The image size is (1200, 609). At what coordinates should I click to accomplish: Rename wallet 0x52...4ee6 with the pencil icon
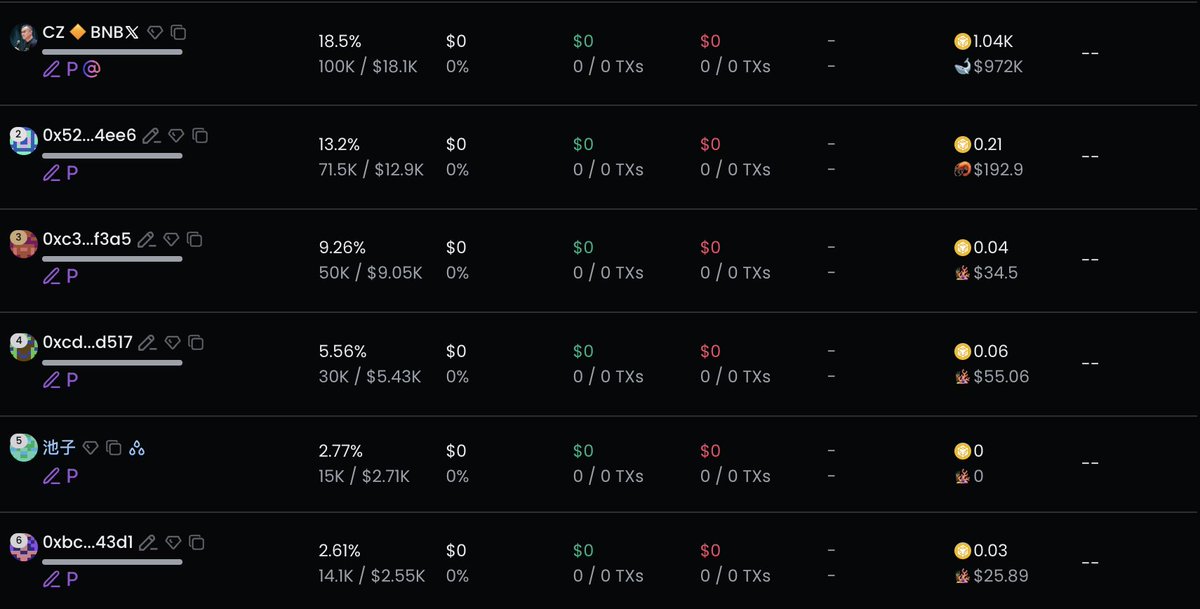(151, 136)
